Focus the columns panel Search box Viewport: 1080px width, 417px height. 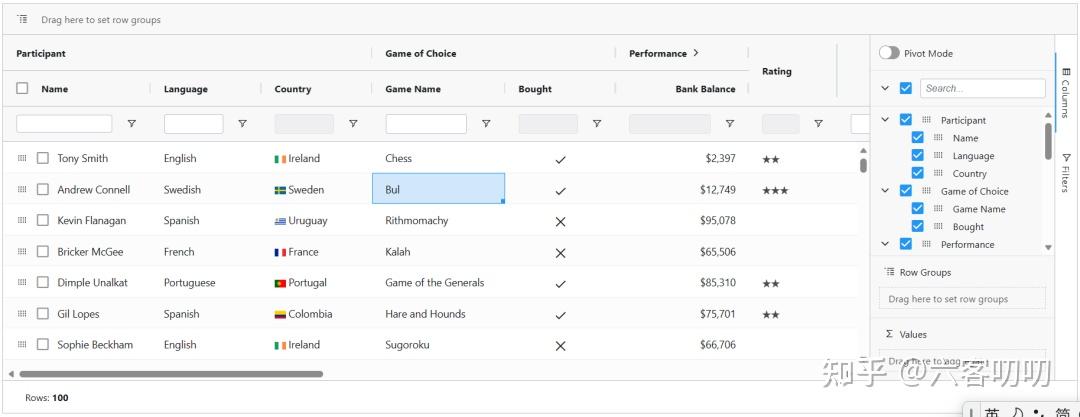click(x=983, y=88)
